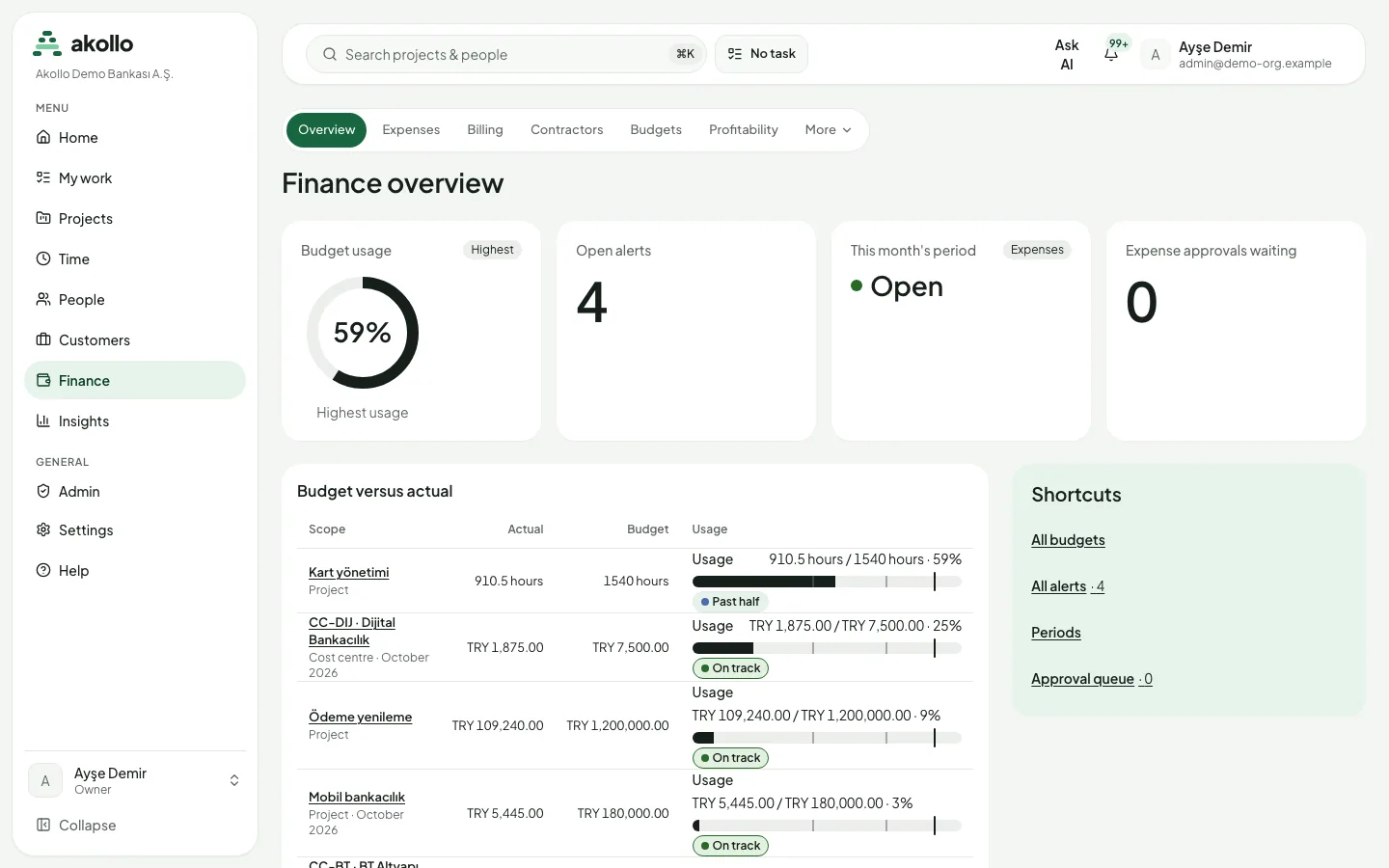Viewport: 1389px width, 868px height.
Task: Open Home from the sidebar
Action: point(135,138)
